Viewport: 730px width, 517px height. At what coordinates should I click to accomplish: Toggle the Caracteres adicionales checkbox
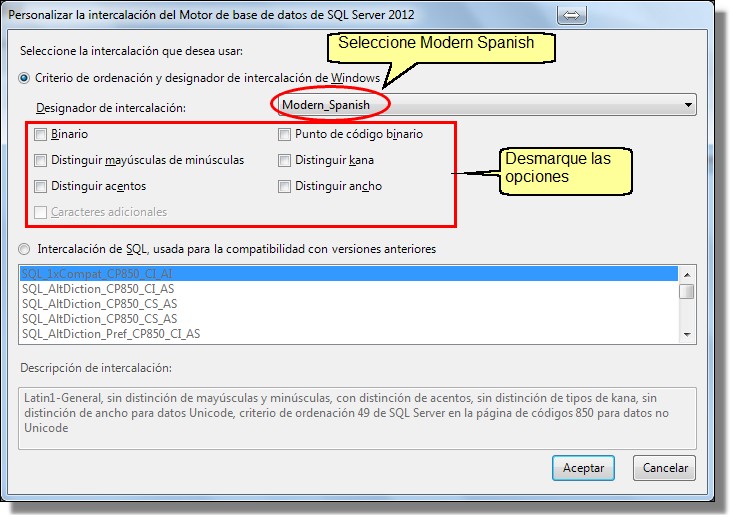click(41, 212)
